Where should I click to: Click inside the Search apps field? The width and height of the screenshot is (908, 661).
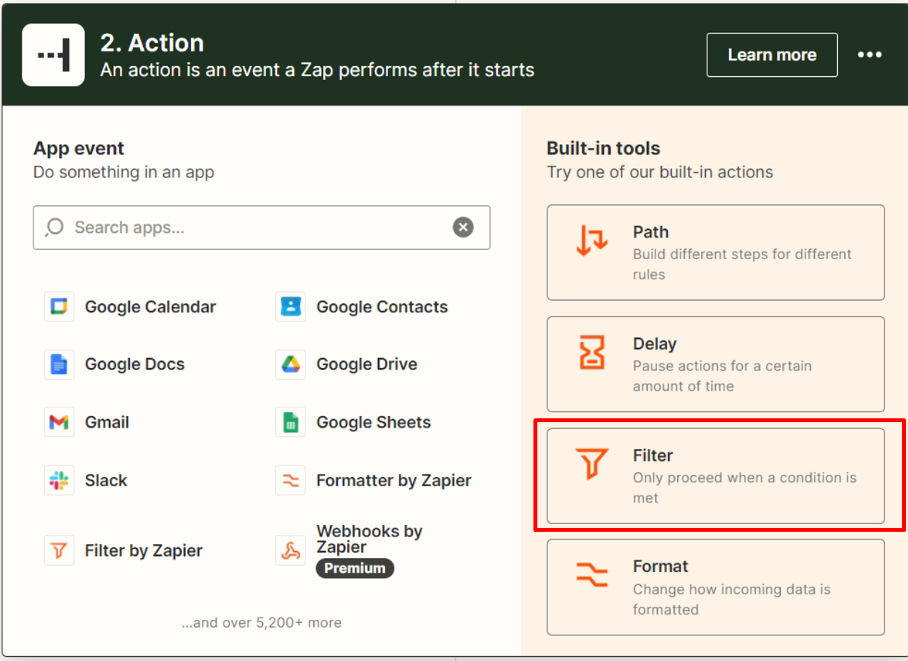tap(250, 227)
